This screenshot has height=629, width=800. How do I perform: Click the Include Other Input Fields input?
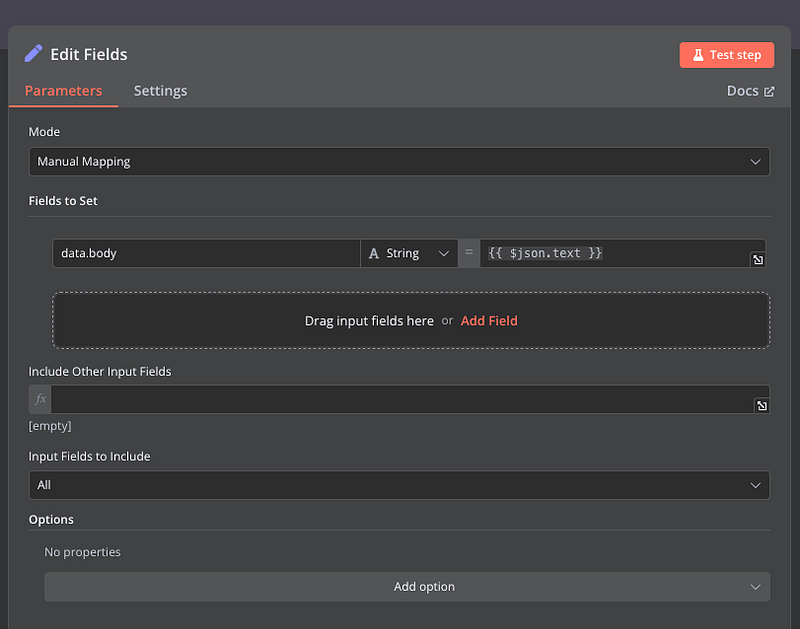tap(400, 399)
